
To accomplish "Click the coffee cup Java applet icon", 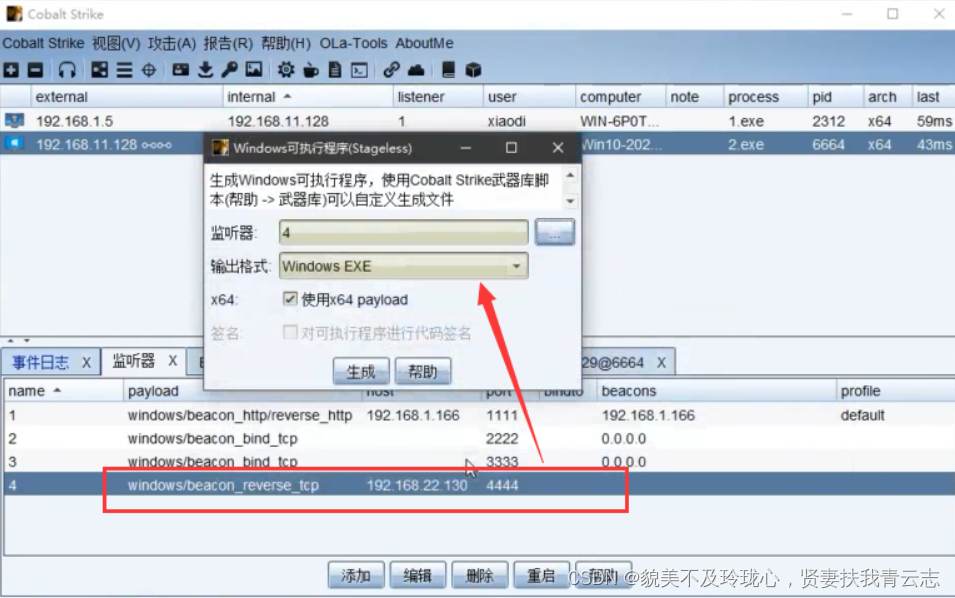I will [311, 70].
